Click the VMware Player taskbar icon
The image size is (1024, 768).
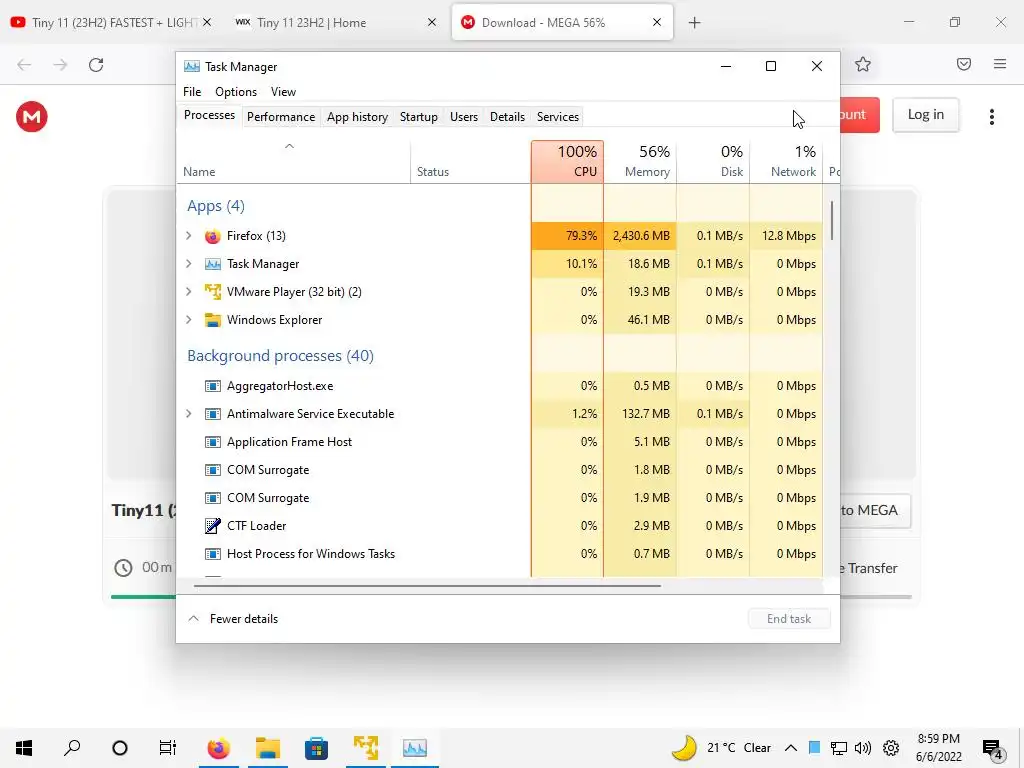point(366,748)
